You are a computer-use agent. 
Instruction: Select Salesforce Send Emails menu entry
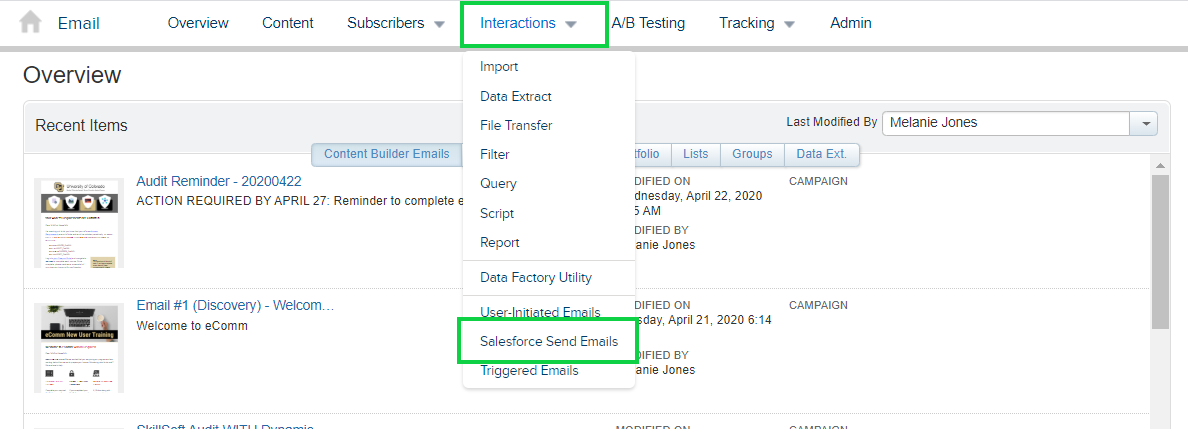[x=548, y=342]
